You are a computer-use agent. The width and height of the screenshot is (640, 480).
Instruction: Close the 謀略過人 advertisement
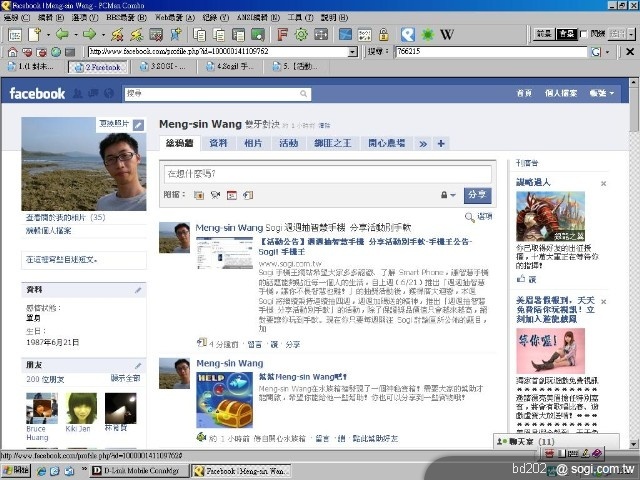coord(603,184)
